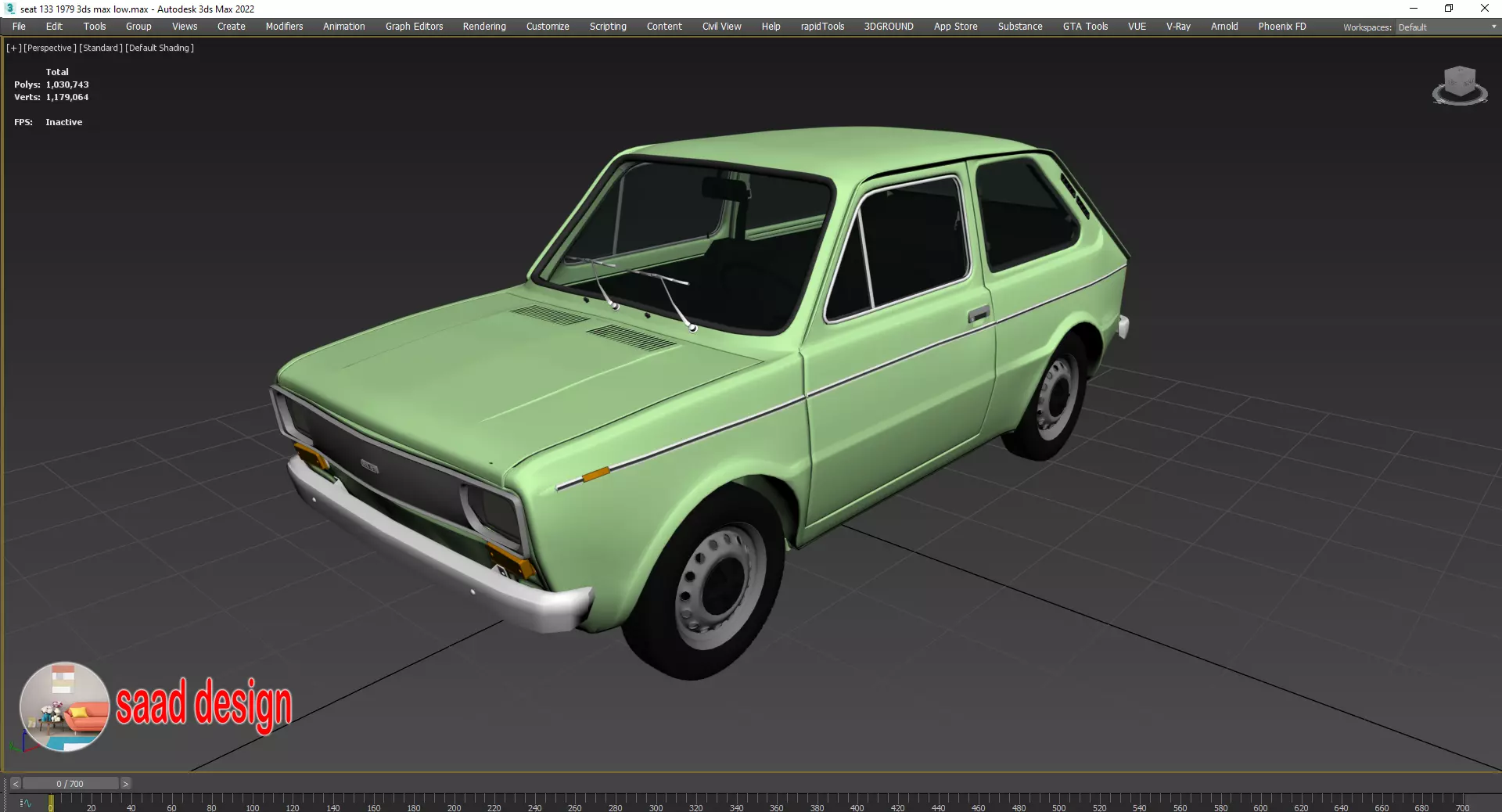Click the [Default Shading] viewport label
The width and height of the screenshot is (1502, 812).
click(x=160, y=48)
